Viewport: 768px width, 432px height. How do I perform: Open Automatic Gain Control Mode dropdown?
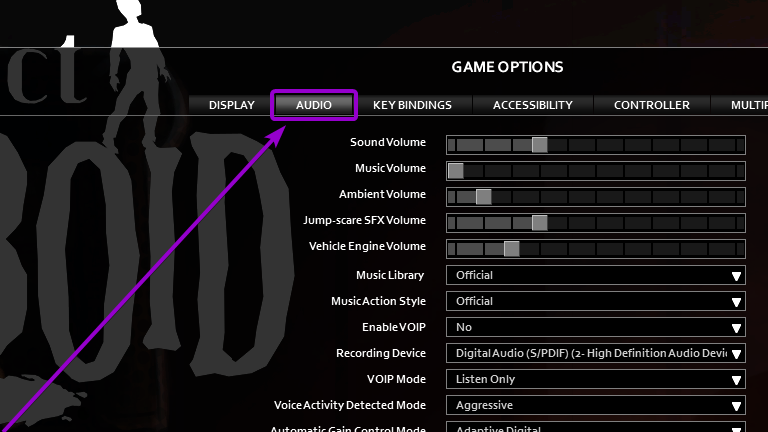click(x=595, y=428)
